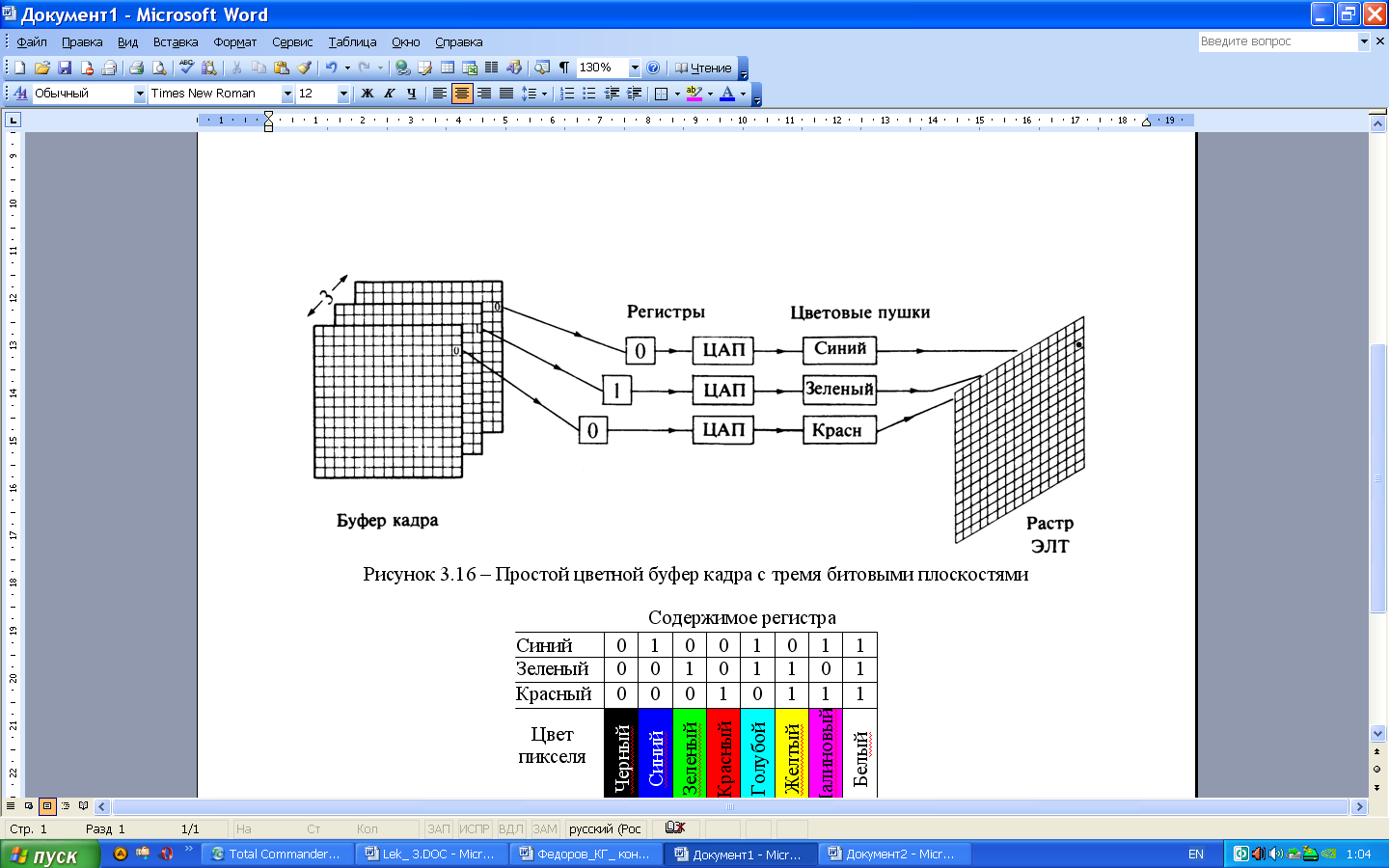This screenshot has height=868, width=1389.
Task: Open the zoom 130% dropdown
Action: coord(635,68)
